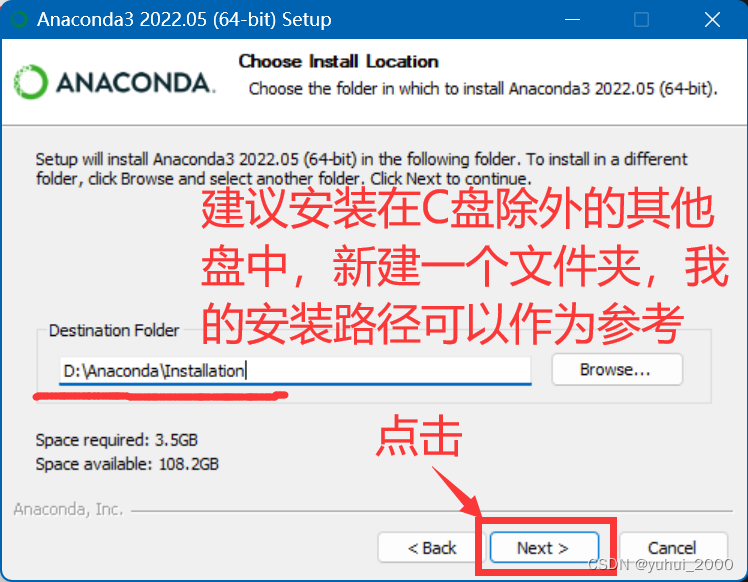Viewport: 748px width, 582px height.
Task: Click the Anaconda logo in the header
Action: 114,82
